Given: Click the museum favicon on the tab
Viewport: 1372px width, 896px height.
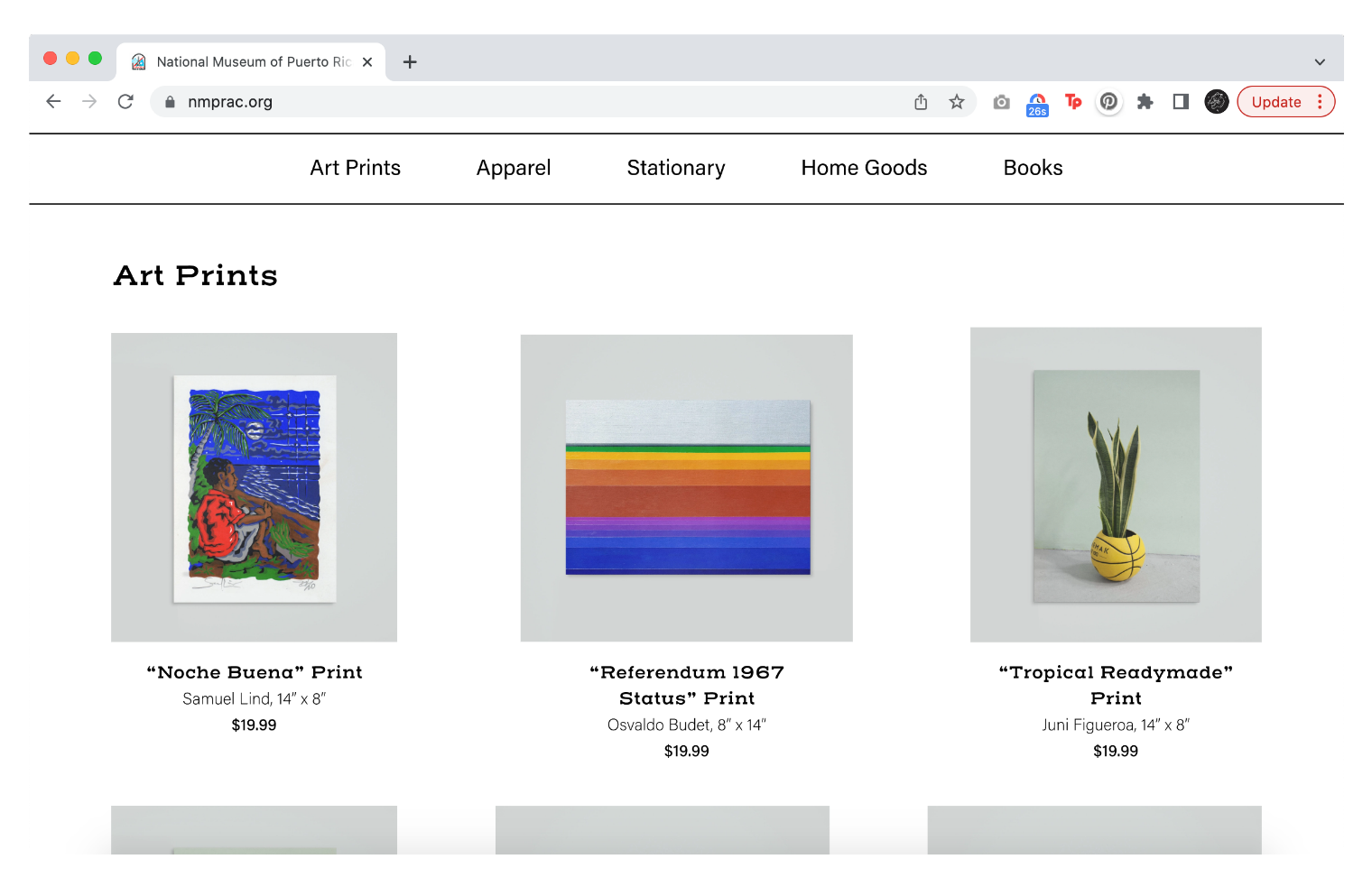Looking at the screenshot, I should click(x=138, y=61).
